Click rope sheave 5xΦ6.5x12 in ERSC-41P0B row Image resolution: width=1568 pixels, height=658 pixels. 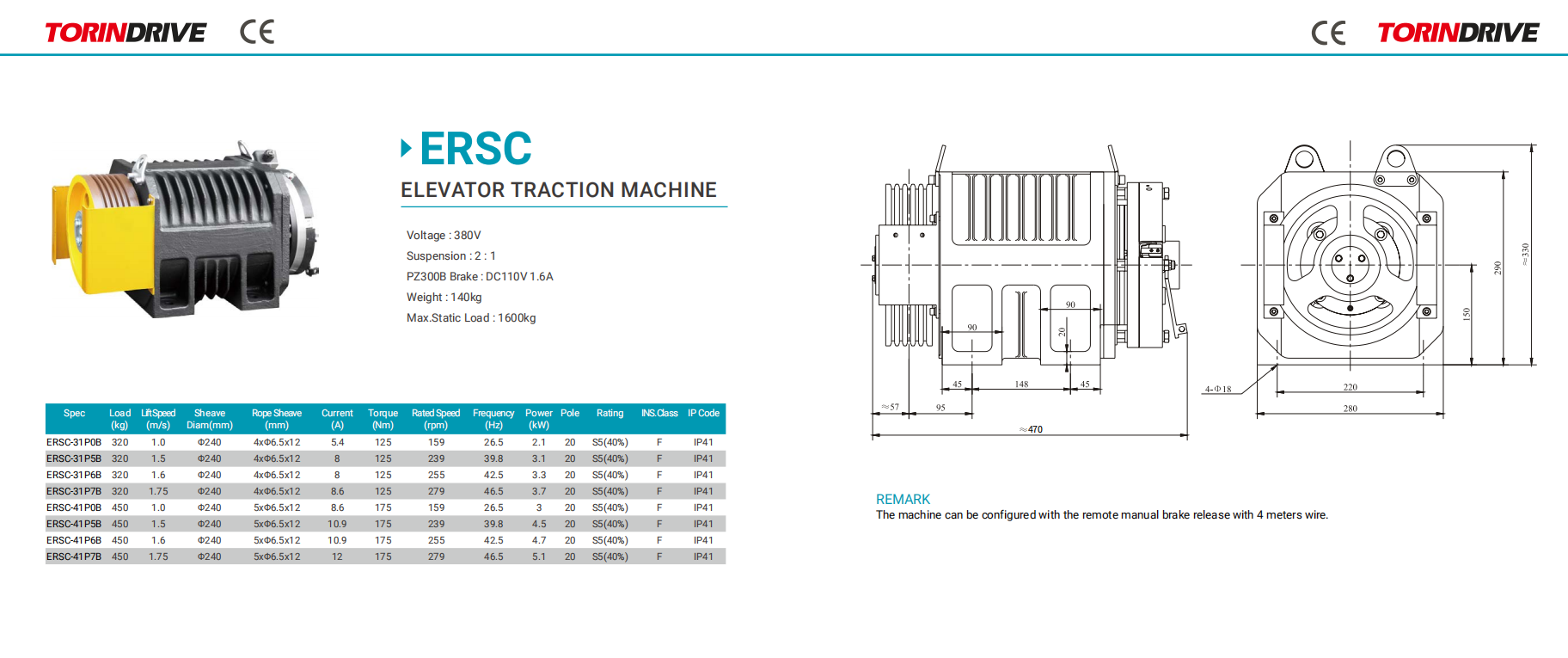(277, 508)
